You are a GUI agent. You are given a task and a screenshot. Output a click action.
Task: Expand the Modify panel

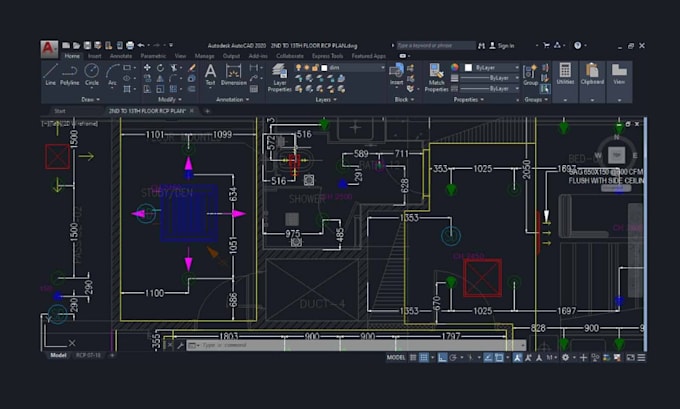(x=170, y=99)
